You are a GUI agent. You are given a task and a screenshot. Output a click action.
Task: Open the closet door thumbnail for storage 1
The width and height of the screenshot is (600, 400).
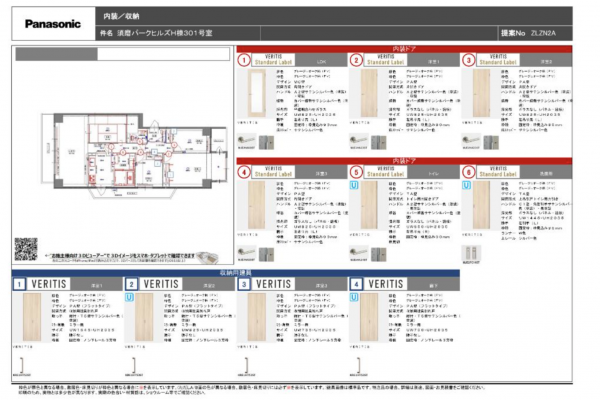click(x=32, y=317)
